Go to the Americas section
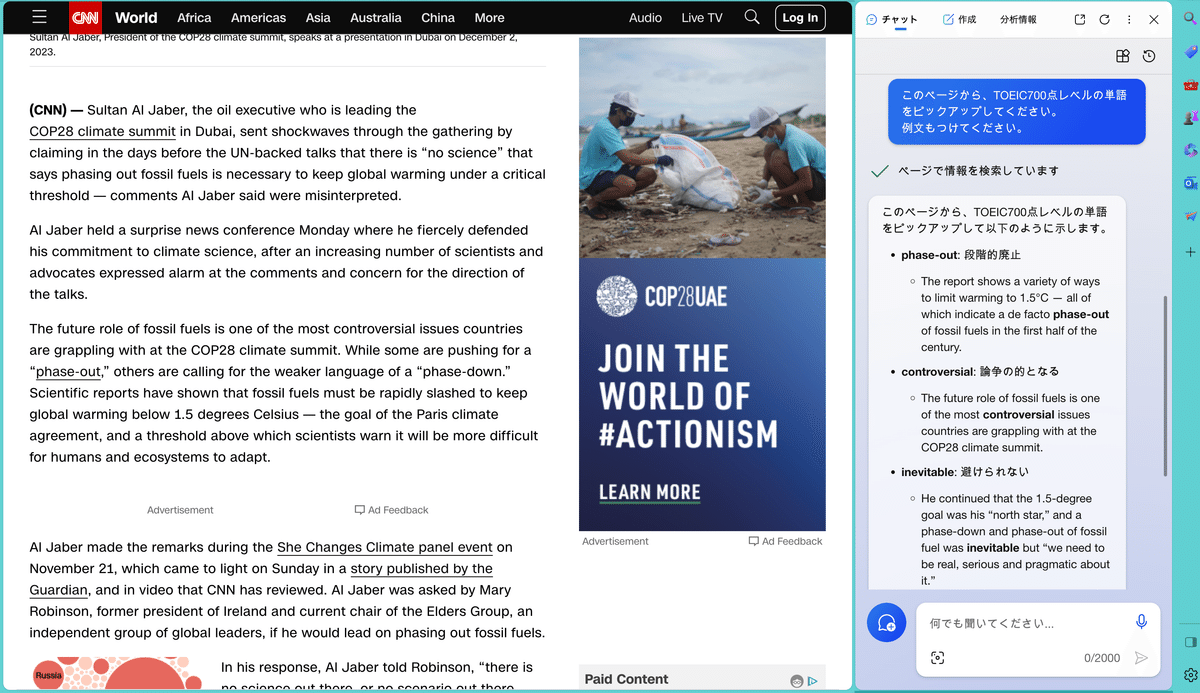Viewport: 1200px width, 693px height. coord(258,18)
